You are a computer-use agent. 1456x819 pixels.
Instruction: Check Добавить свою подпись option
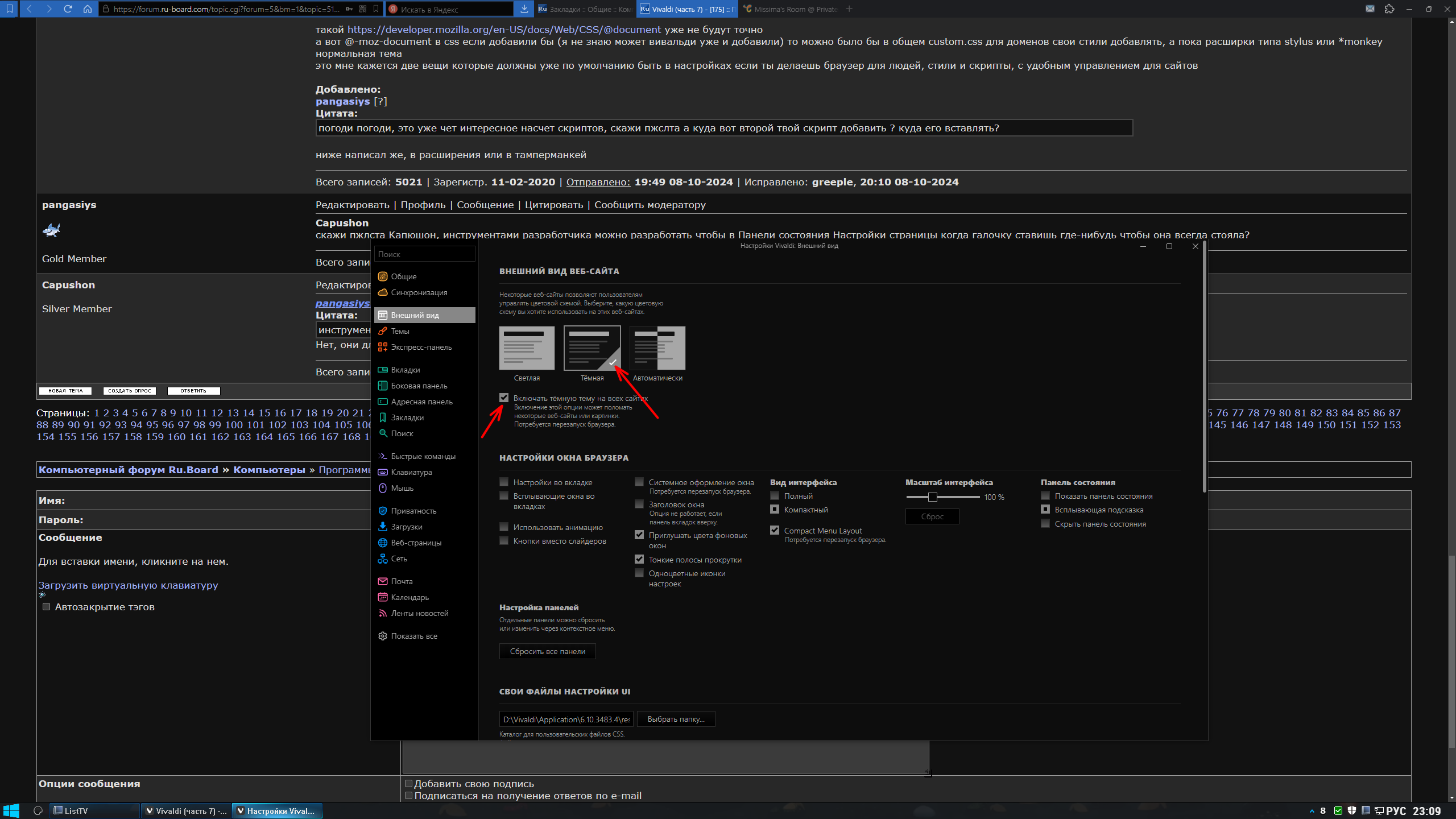coord(408,784)
